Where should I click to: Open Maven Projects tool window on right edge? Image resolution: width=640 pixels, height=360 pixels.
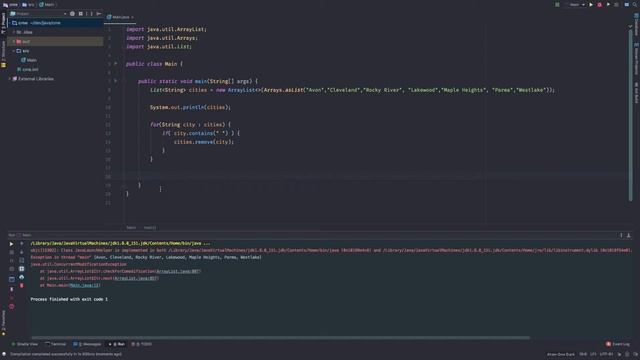(636, 58)
